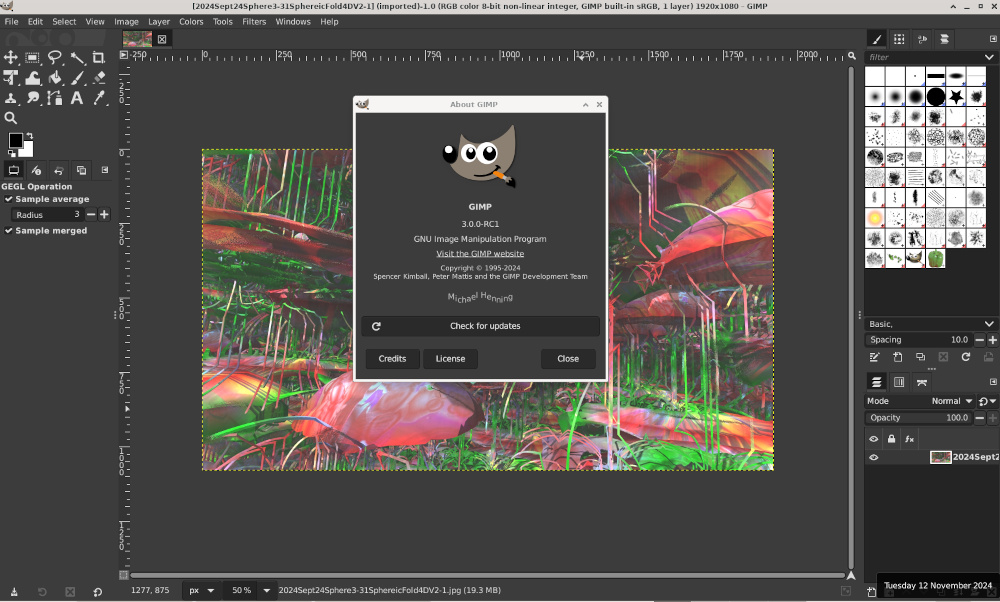
Task: Select the Text tool
Action: (x=77, y=98)
